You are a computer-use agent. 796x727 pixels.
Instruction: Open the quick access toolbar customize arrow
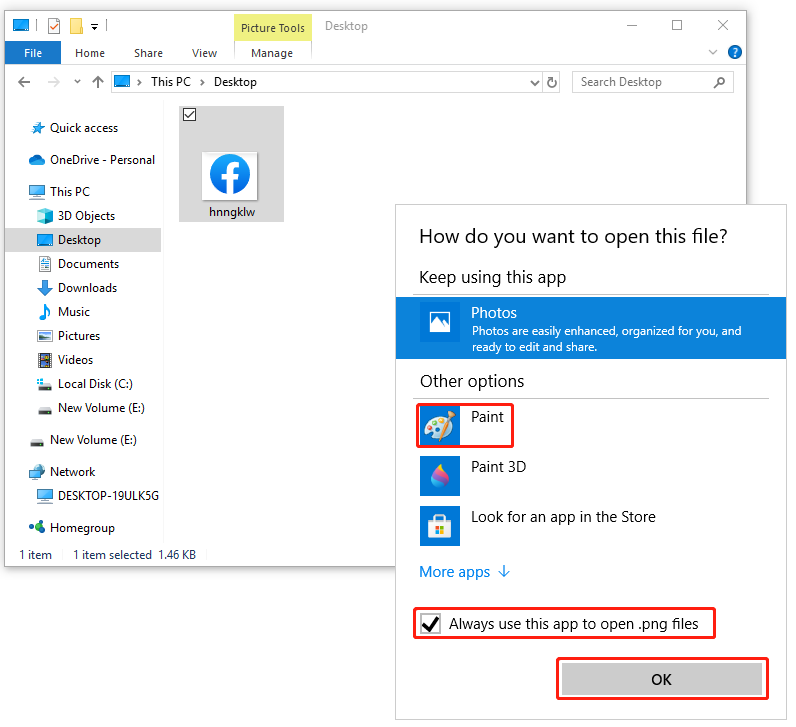94,26
